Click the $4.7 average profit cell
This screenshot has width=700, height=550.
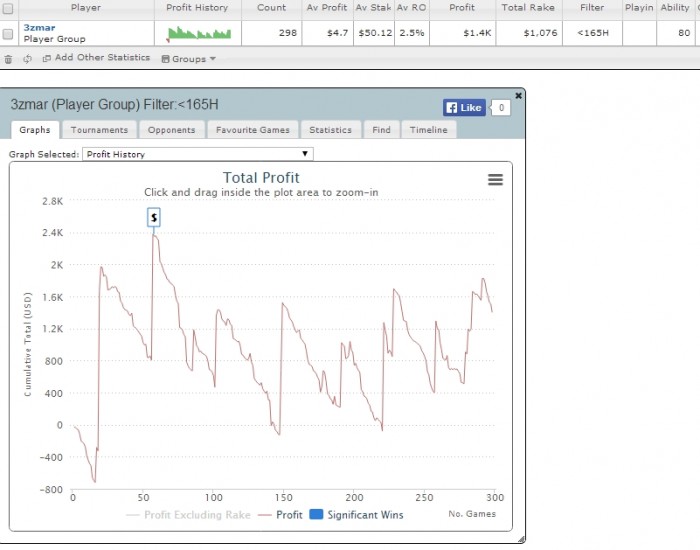pos(327,33)
